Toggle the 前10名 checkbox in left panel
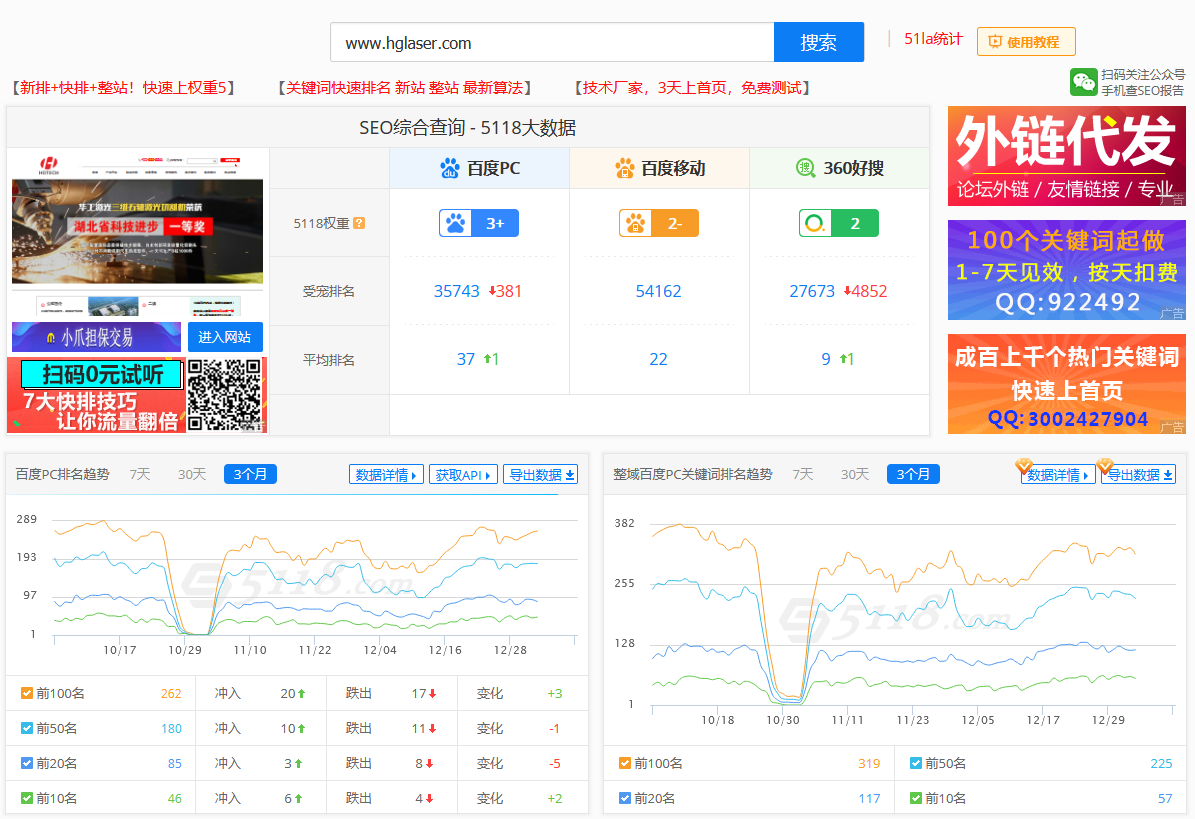Image resolution: width=1195 pixels, height=819 pixels. 27,798
